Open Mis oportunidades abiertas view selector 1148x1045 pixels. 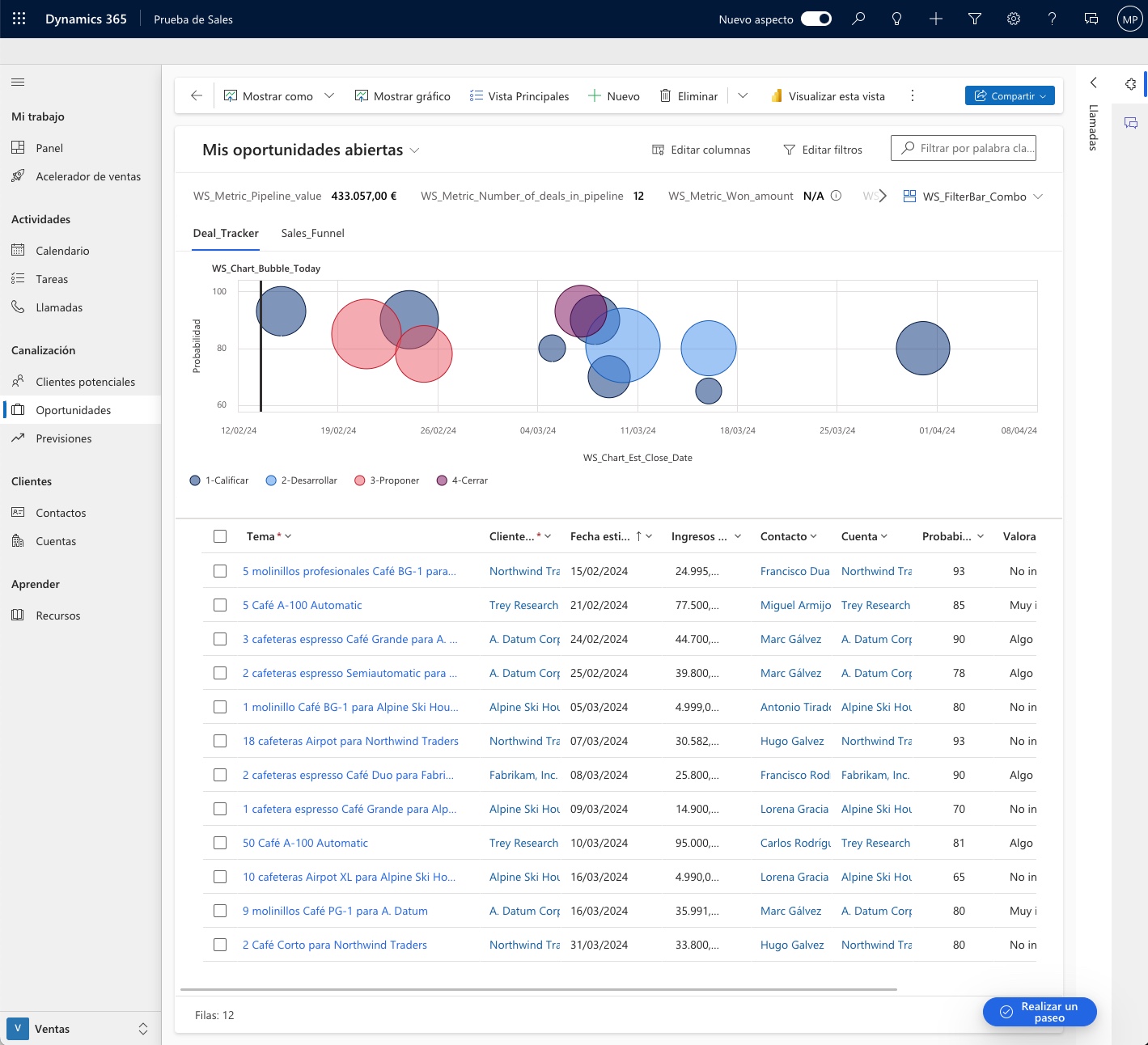311,150
